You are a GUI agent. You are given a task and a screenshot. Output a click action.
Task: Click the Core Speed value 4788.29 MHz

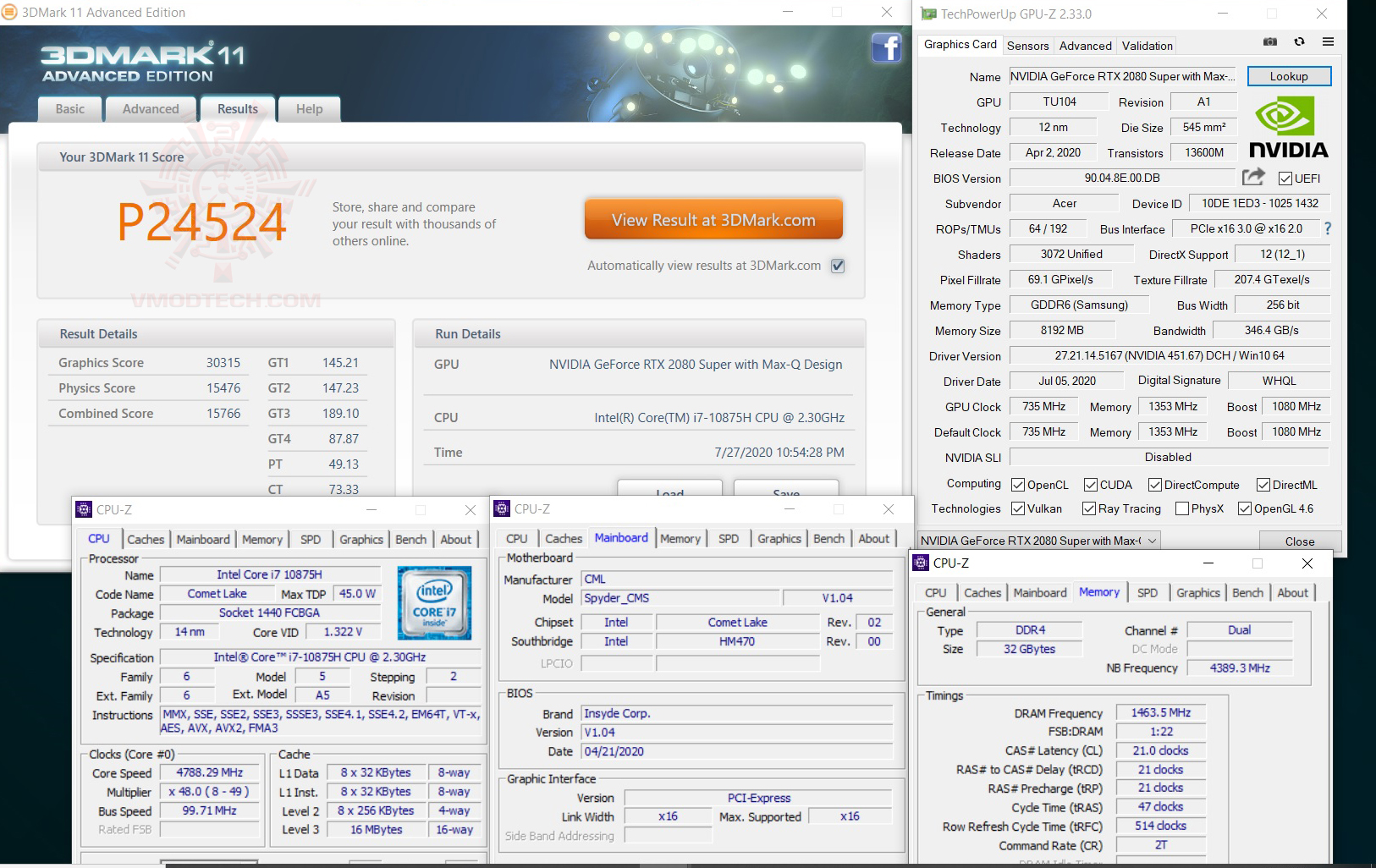pyautogui.click(x=209, y=772)
